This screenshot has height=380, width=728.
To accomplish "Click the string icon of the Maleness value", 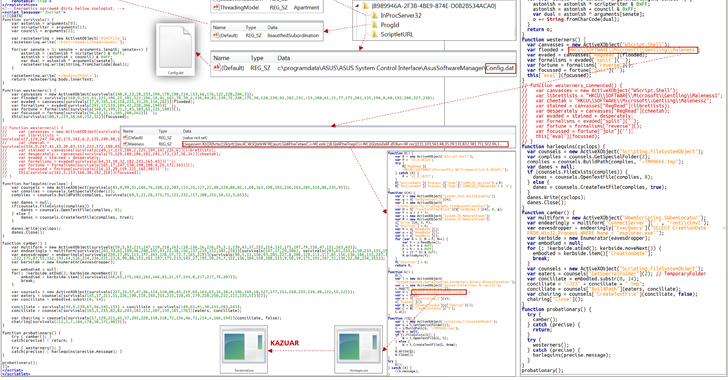I will tap(125, 144).
